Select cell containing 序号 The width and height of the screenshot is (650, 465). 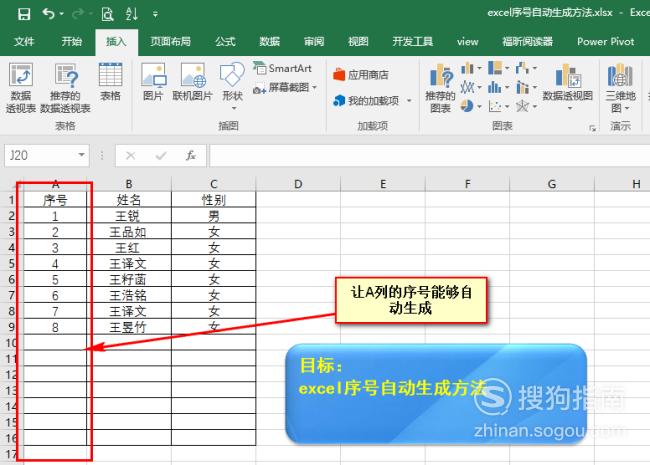55,200
